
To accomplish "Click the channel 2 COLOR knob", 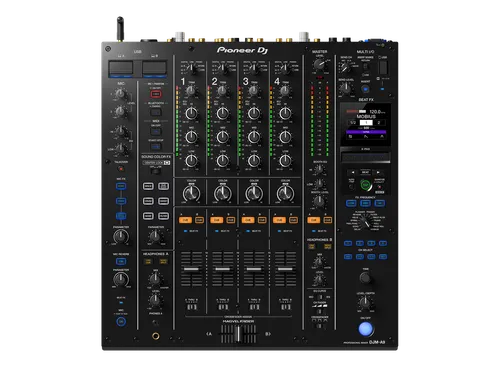I will click(x=223, y=193).
